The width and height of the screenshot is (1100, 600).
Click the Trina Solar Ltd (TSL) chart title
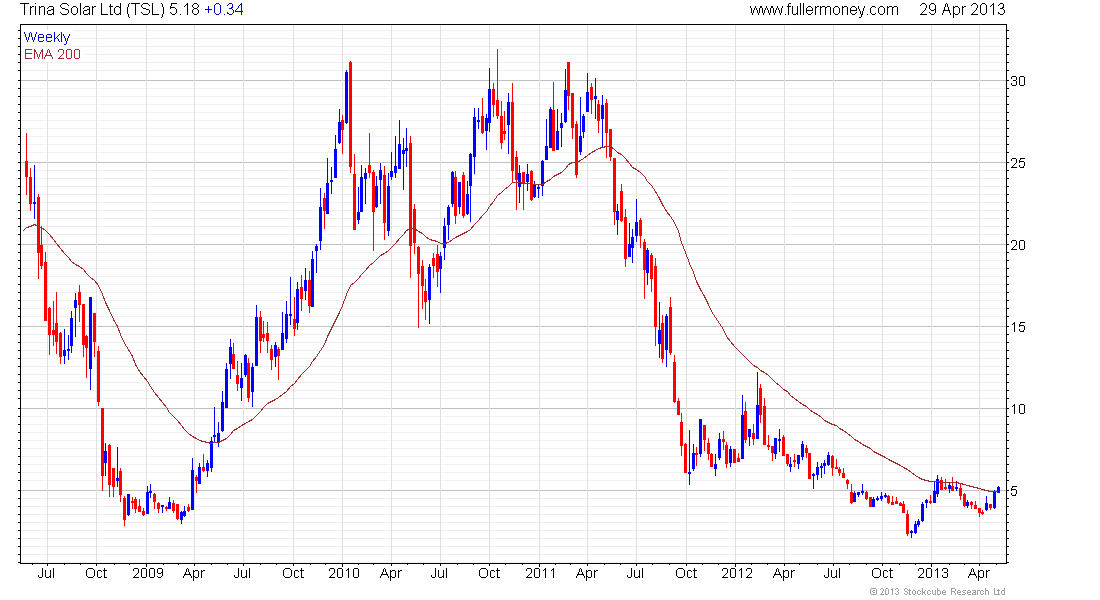pos(91,10)
